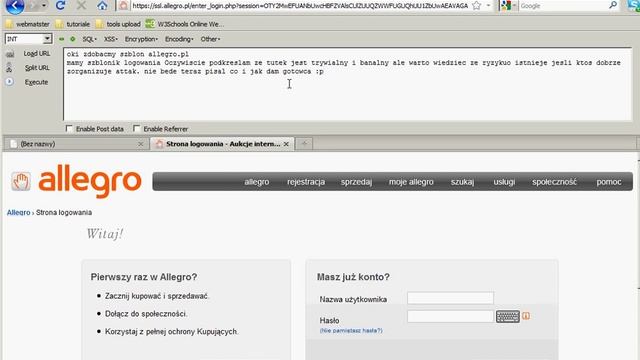Click the Execute button label
Viewport: 640px width, 360px height.
pos(36,82)
